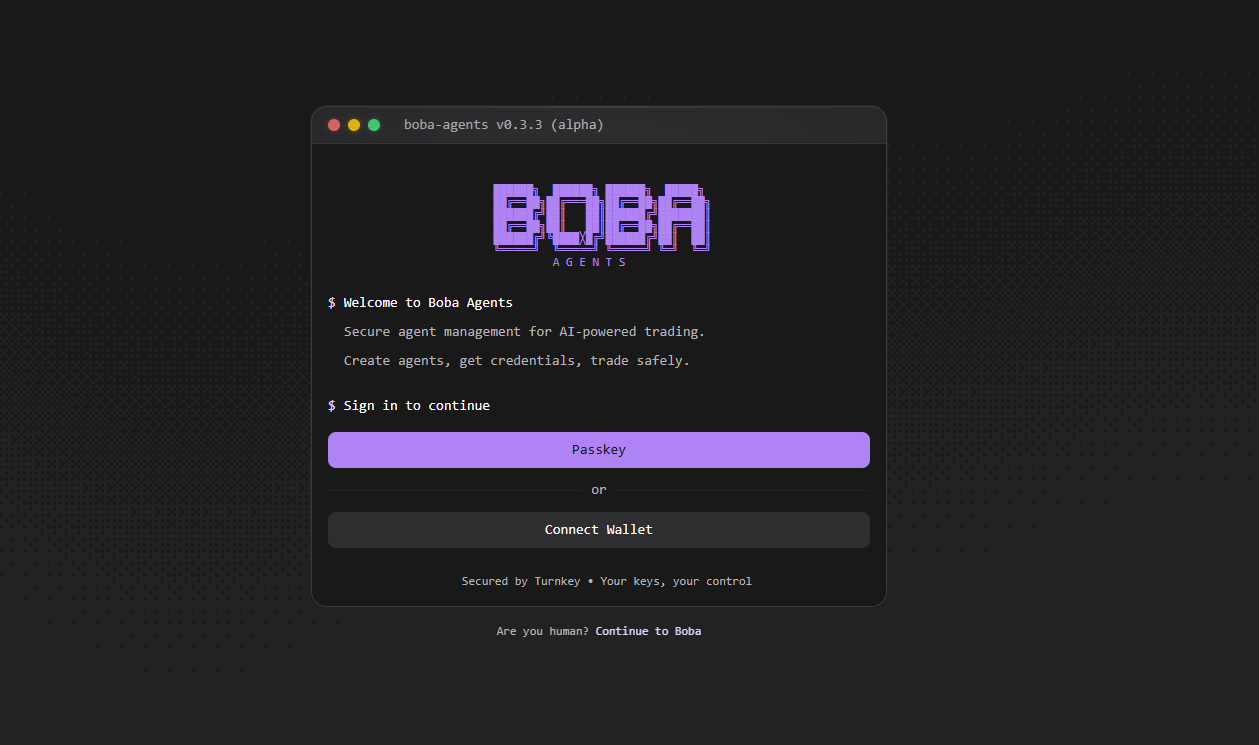
Task: Click the Are you human? text
Action: [x=542, y=632]
